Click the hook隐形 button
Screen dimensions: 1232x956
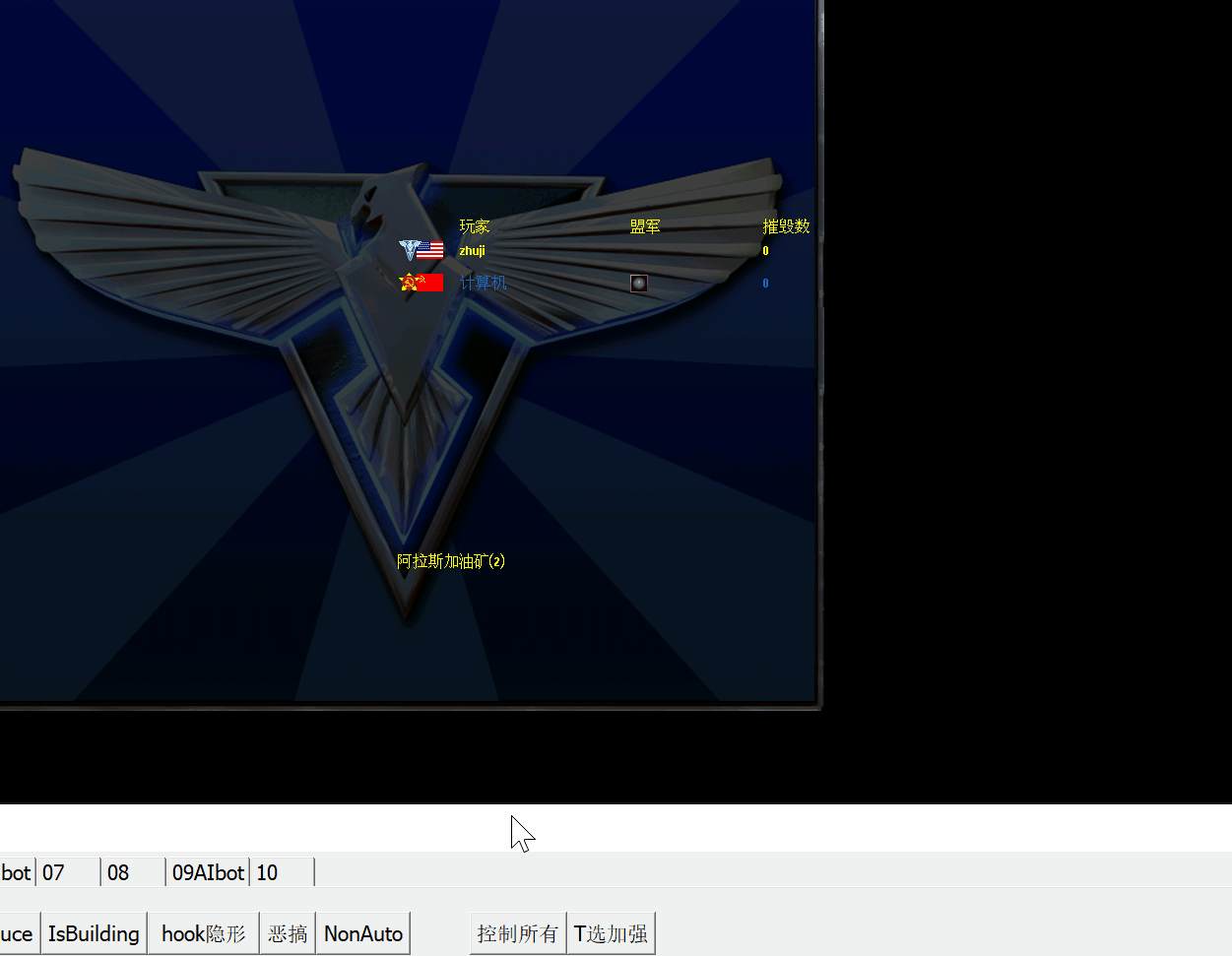tap(204, 933)
